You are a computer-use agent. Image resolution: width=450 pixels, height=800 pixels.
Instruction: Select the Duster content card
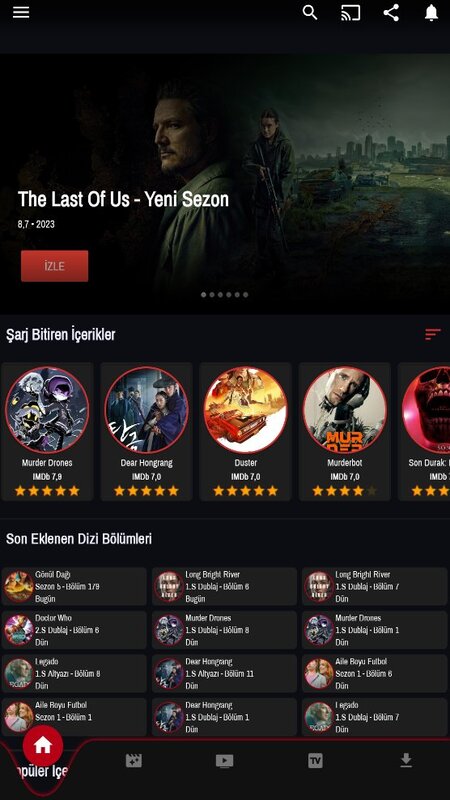(245, 432)
